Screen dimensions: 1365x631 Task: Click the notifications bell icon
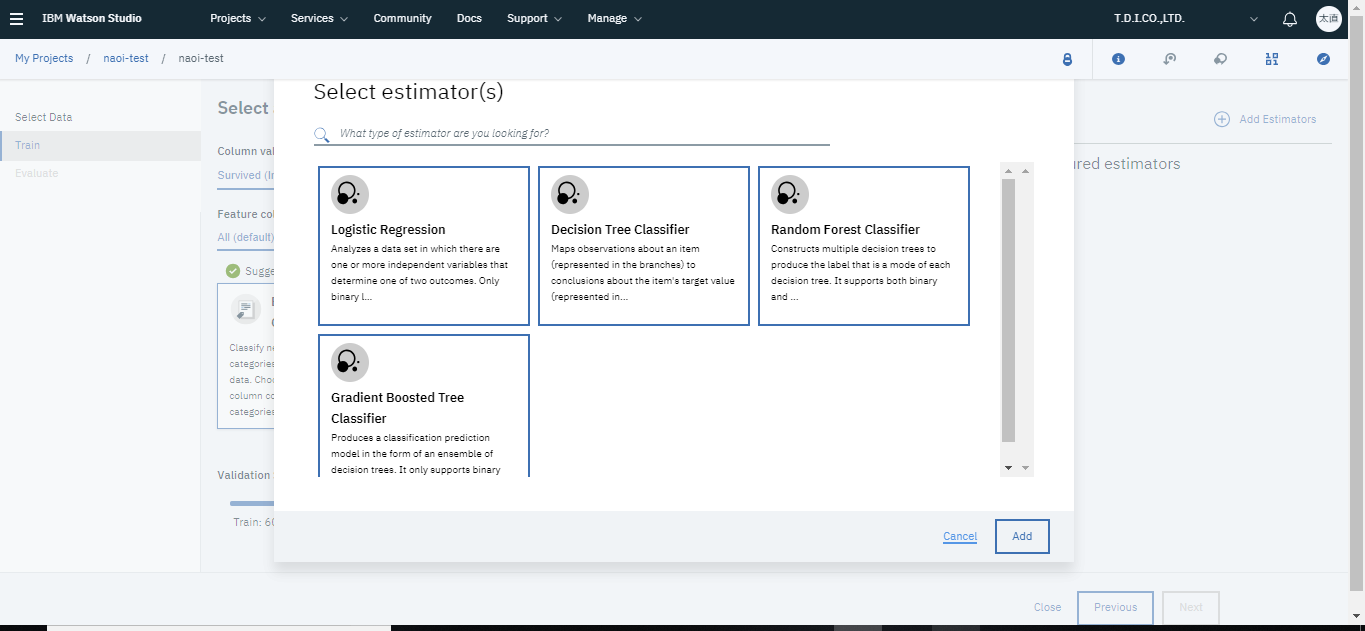coord(1290,19)
